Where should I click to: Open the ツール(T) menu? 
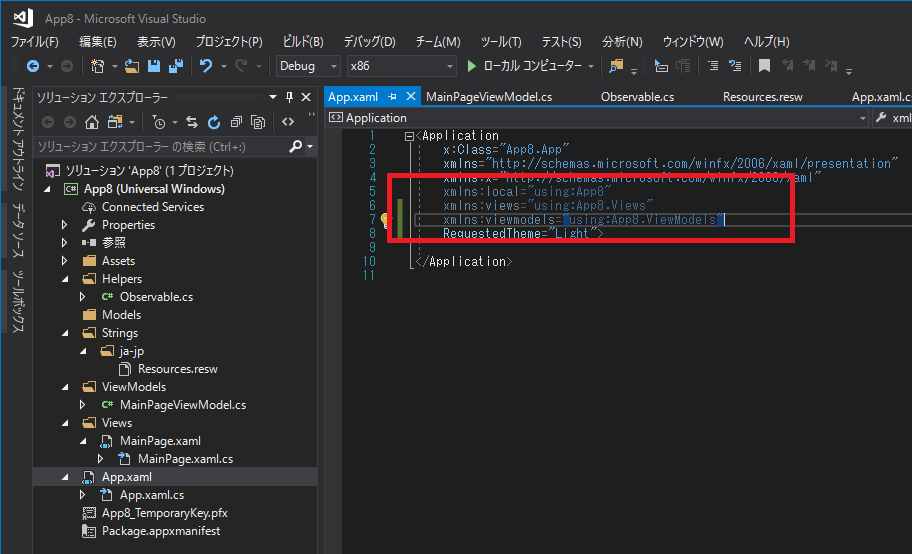(501, 42)
